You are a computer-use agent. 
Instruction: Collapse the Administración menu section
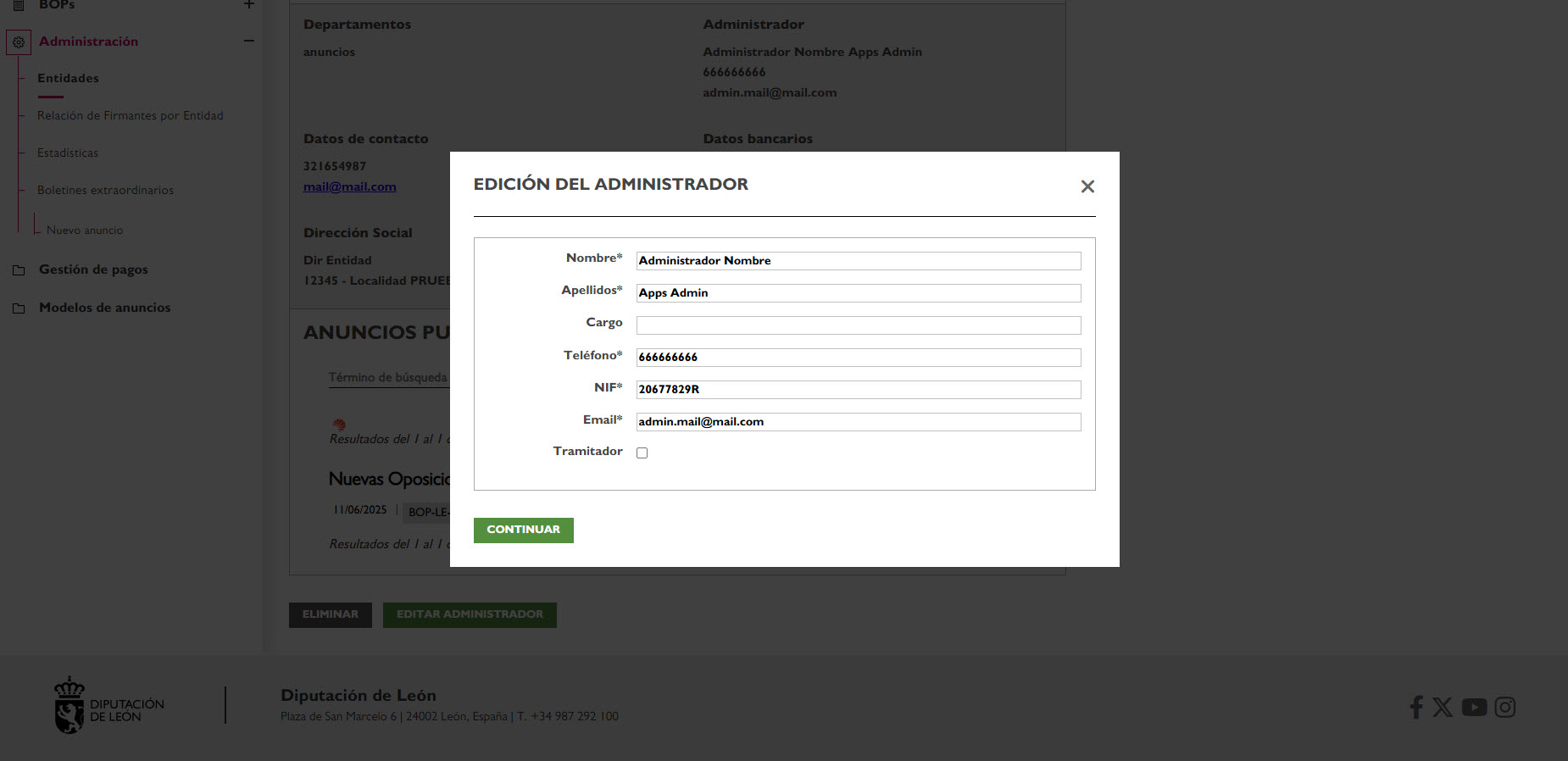[249, 41]
